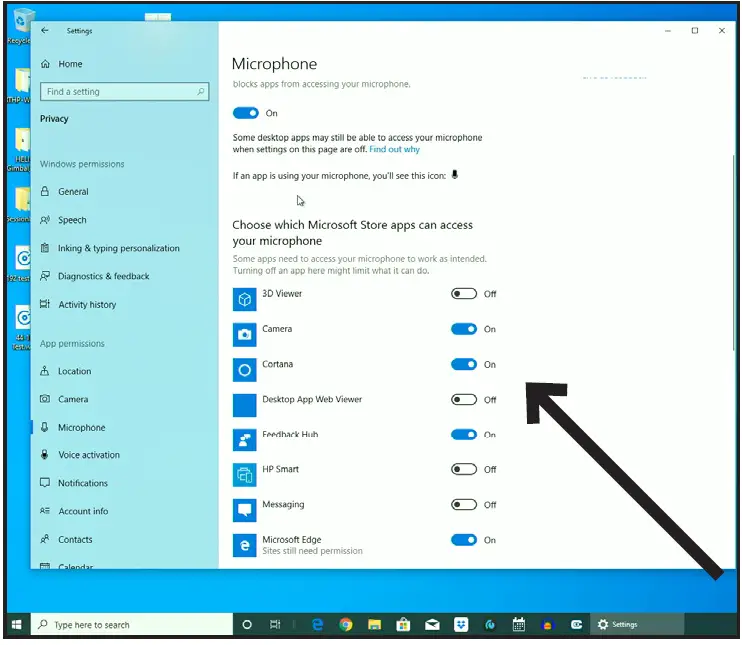The width and height of the screenshot is (742, 645).
Task: Enable microphone for Desktop App Web Viewer
Action: (464, 400)
